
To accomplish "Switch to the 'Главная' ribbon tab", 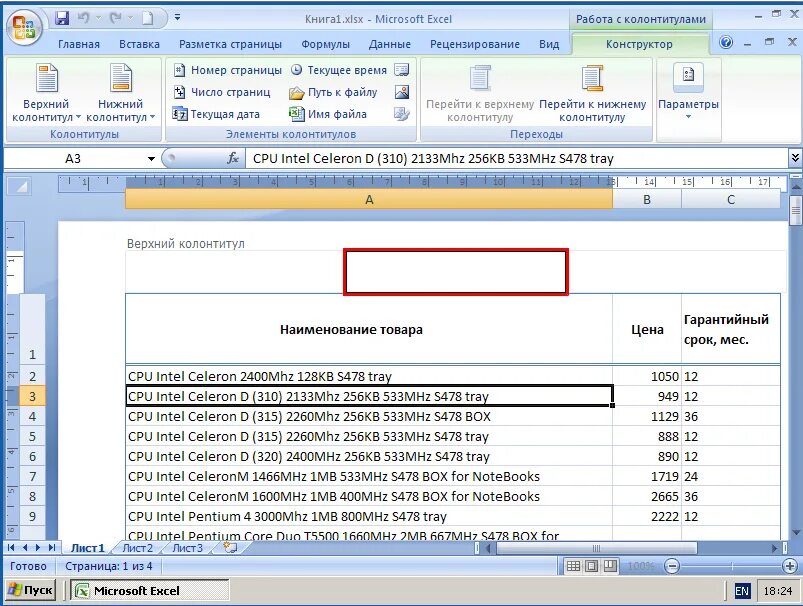I will point(79,44).
